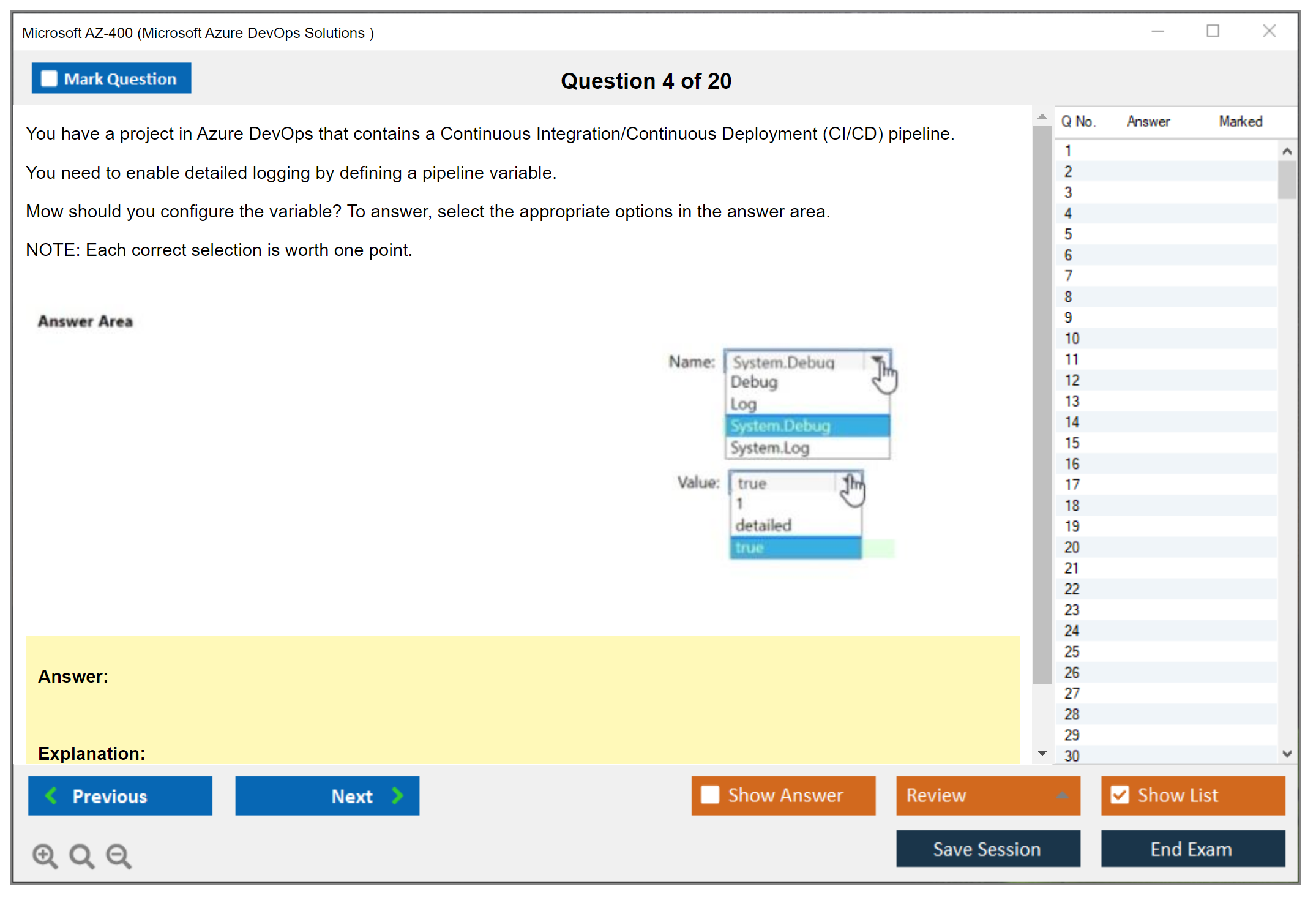This screenshot has width=1316, height=900.
Task: Open the Name variable dropdown arrow
Action: pos(877,361)
